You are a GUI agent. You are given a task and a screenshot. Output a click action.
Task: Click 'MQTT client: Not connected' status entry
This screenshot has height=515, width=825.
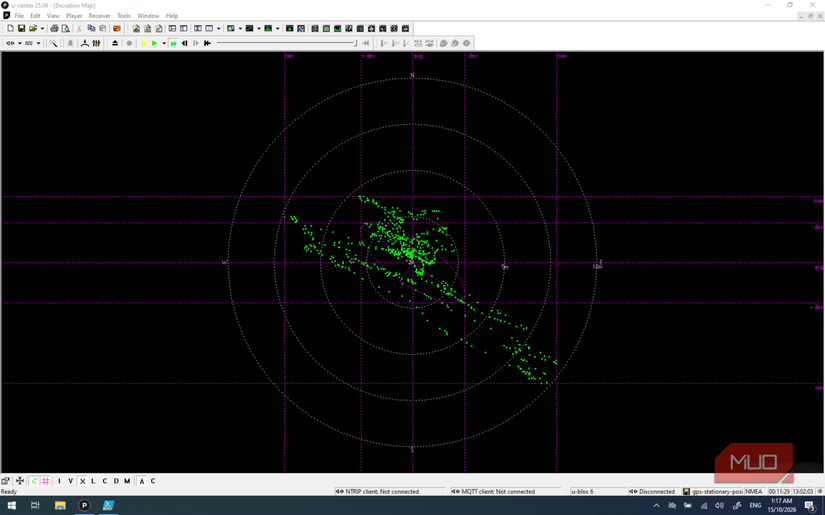(498, 491)
